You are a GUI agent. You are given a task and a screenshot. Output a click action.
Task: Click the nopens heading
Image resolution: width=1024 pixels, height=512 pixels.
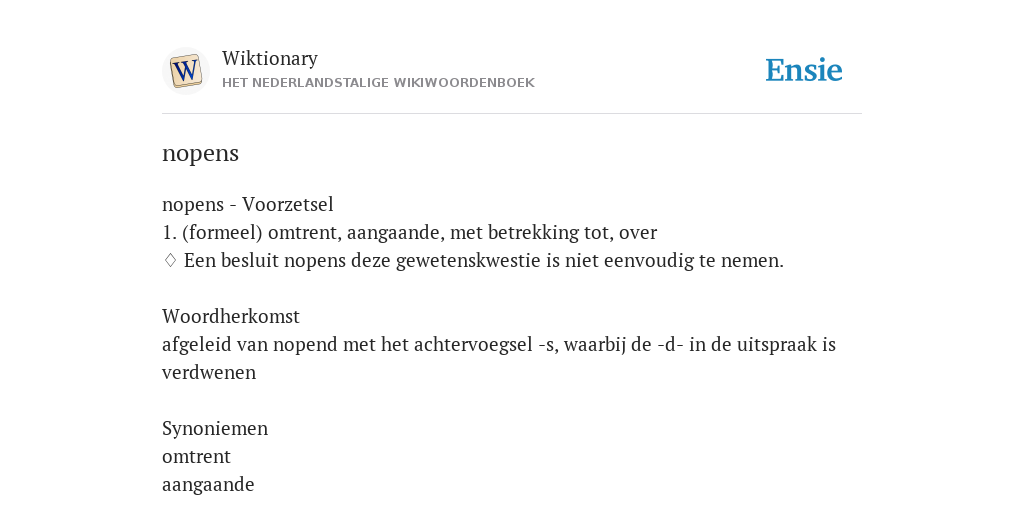[x=200, y=153]
